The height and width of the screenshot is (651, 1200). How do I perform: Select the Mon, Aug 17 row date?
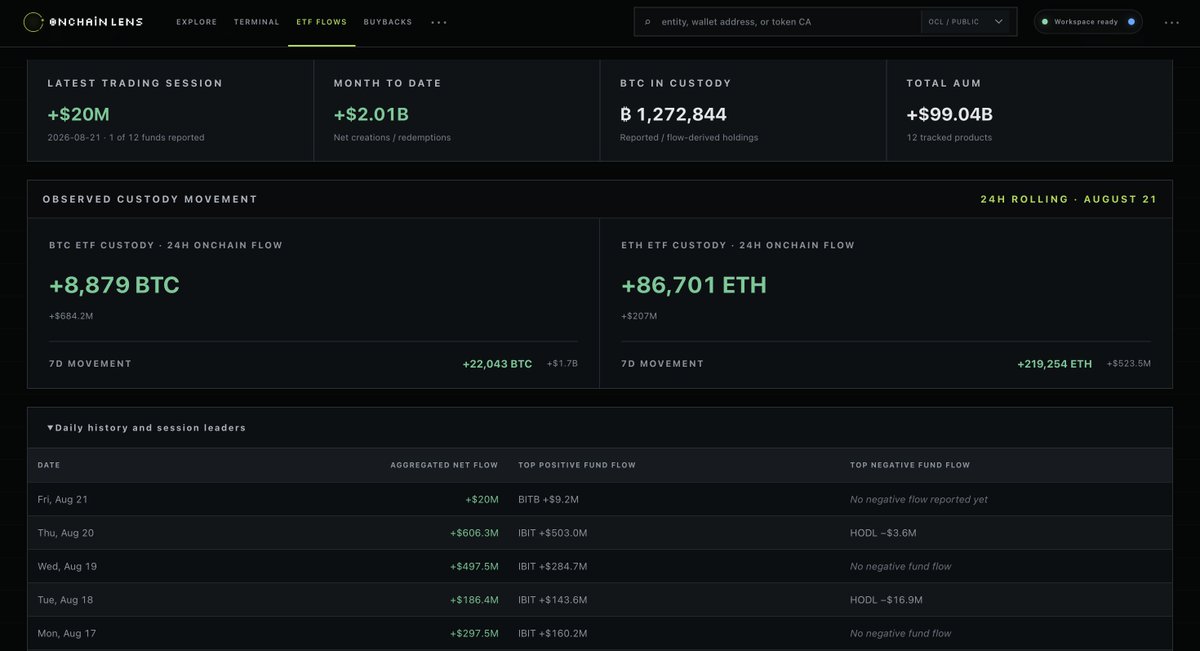tap(67, 633)
